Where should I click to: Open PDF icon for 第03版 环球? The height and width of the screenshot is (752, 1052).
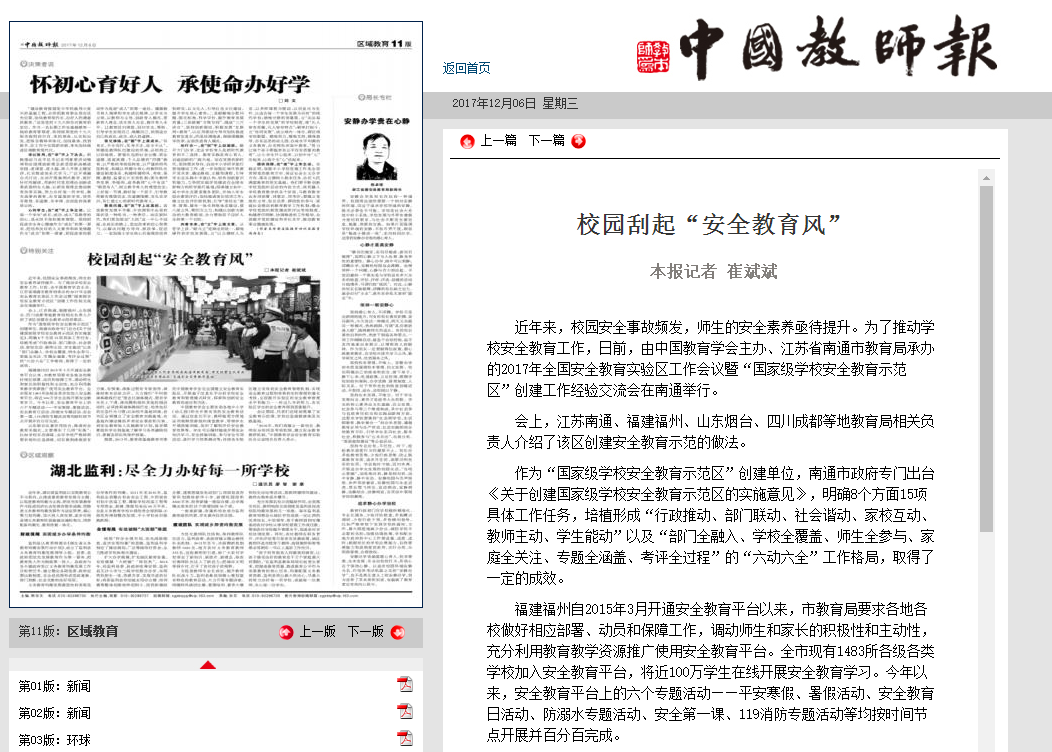(405, 739)
